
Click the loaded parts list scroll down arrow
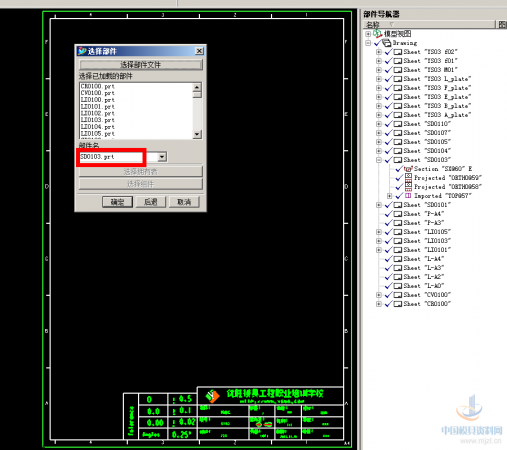coord(197,134)
